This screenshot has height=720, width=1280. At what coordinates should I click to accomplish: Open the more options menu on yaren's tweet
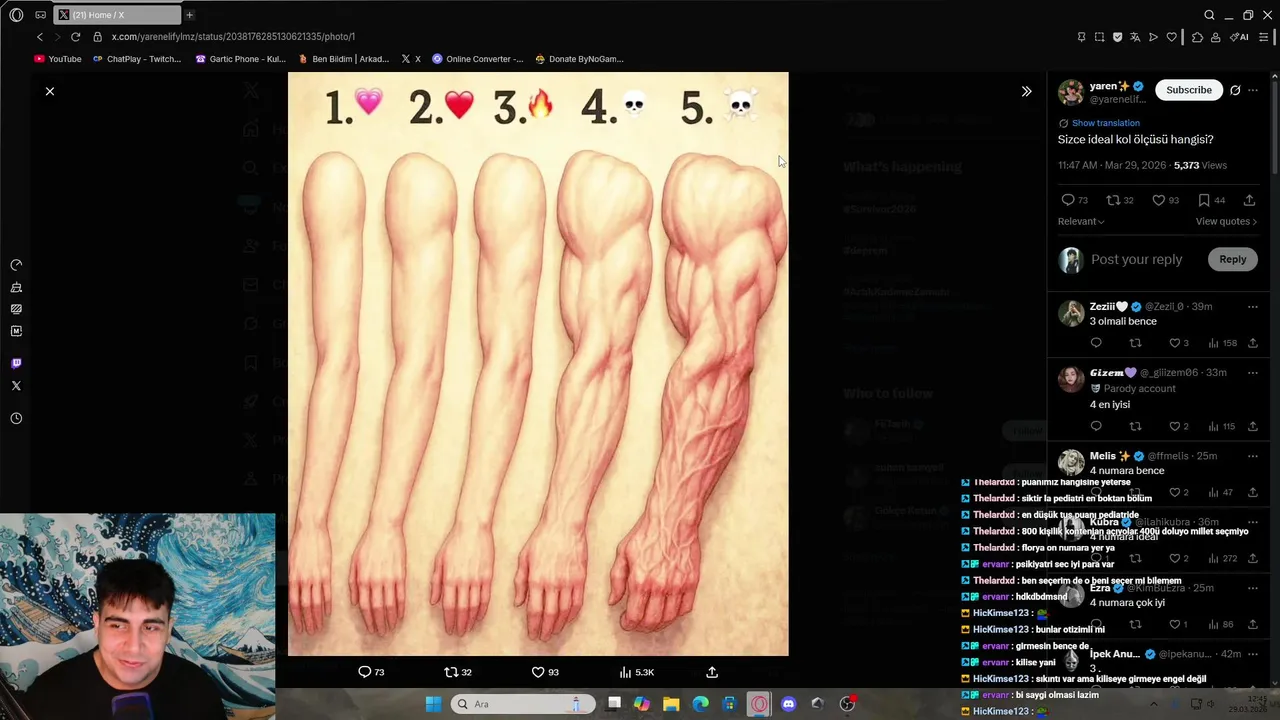coord(1253,90)
